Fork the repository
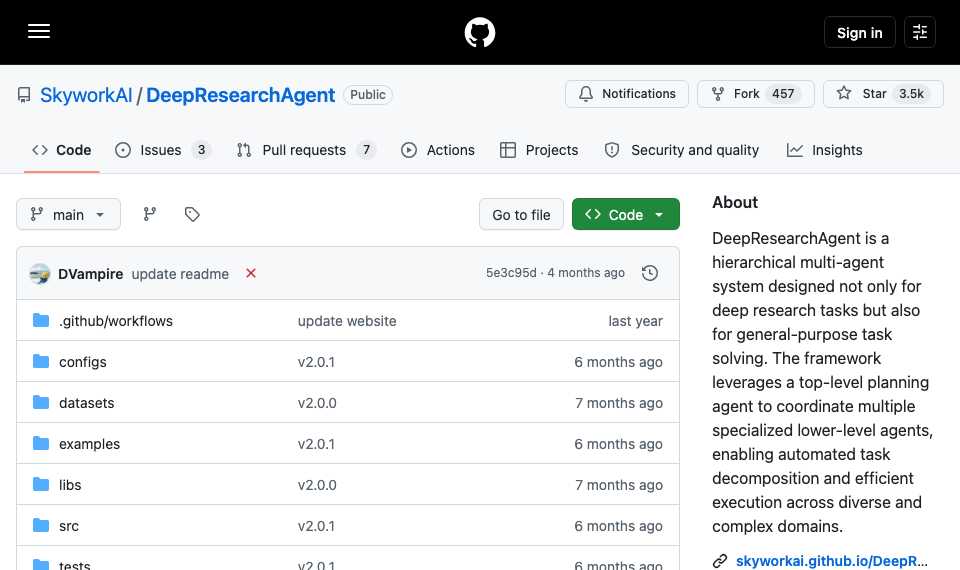960x570 pixels. (756, 94)
